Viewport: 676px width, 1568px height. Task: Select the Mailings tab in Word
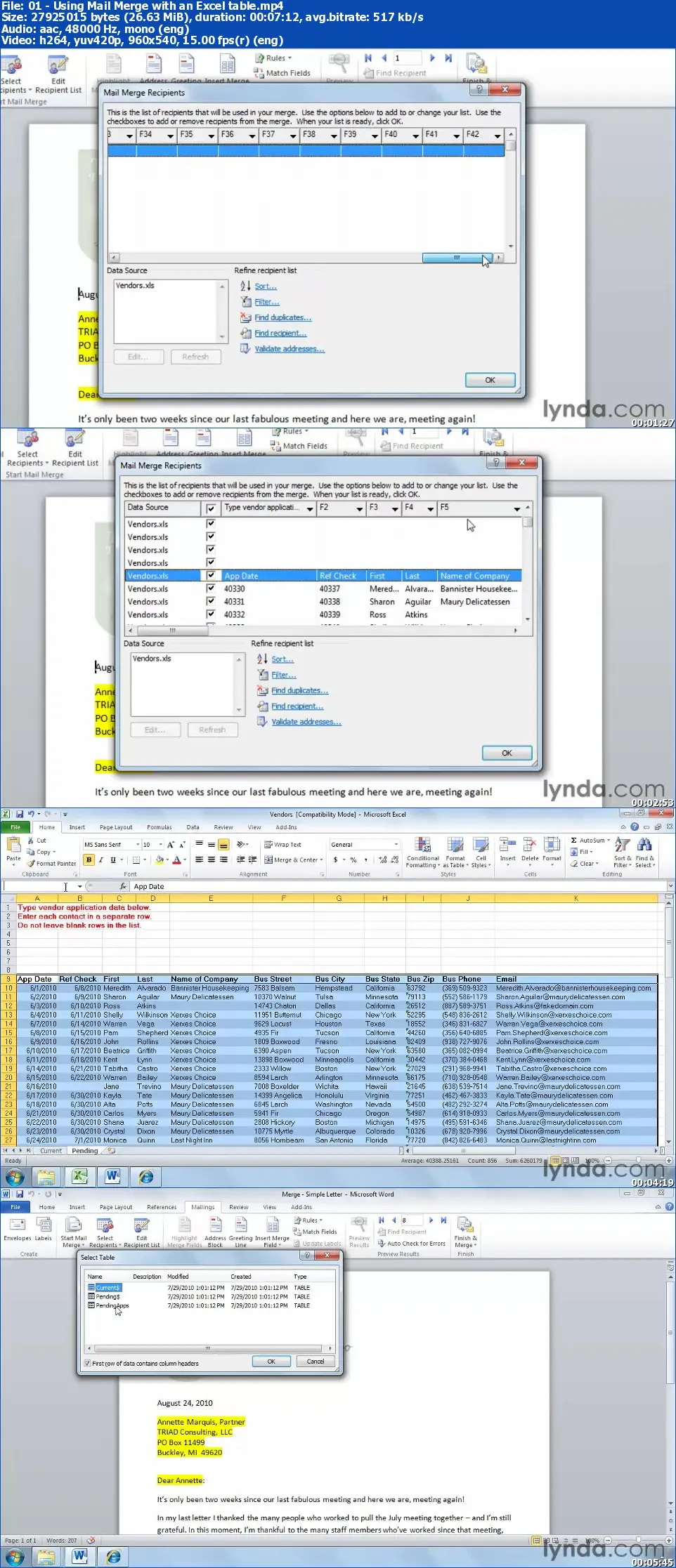click(203, 1207)
